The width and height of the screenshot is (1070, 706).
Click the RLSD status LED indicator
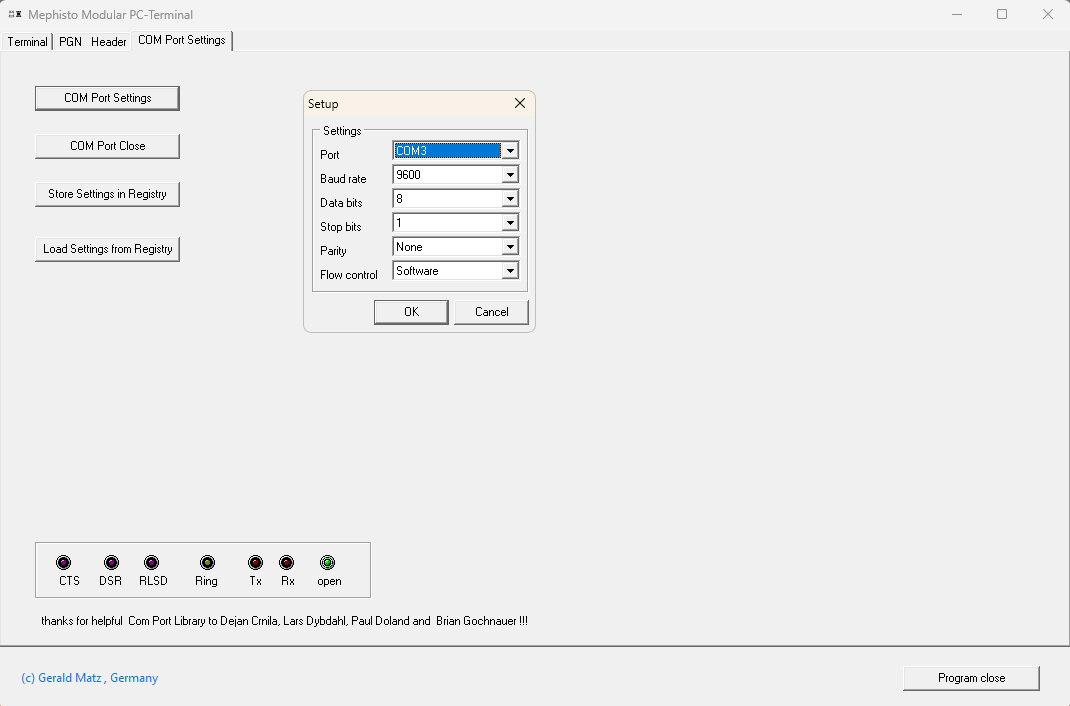click(x=151, y=563)
